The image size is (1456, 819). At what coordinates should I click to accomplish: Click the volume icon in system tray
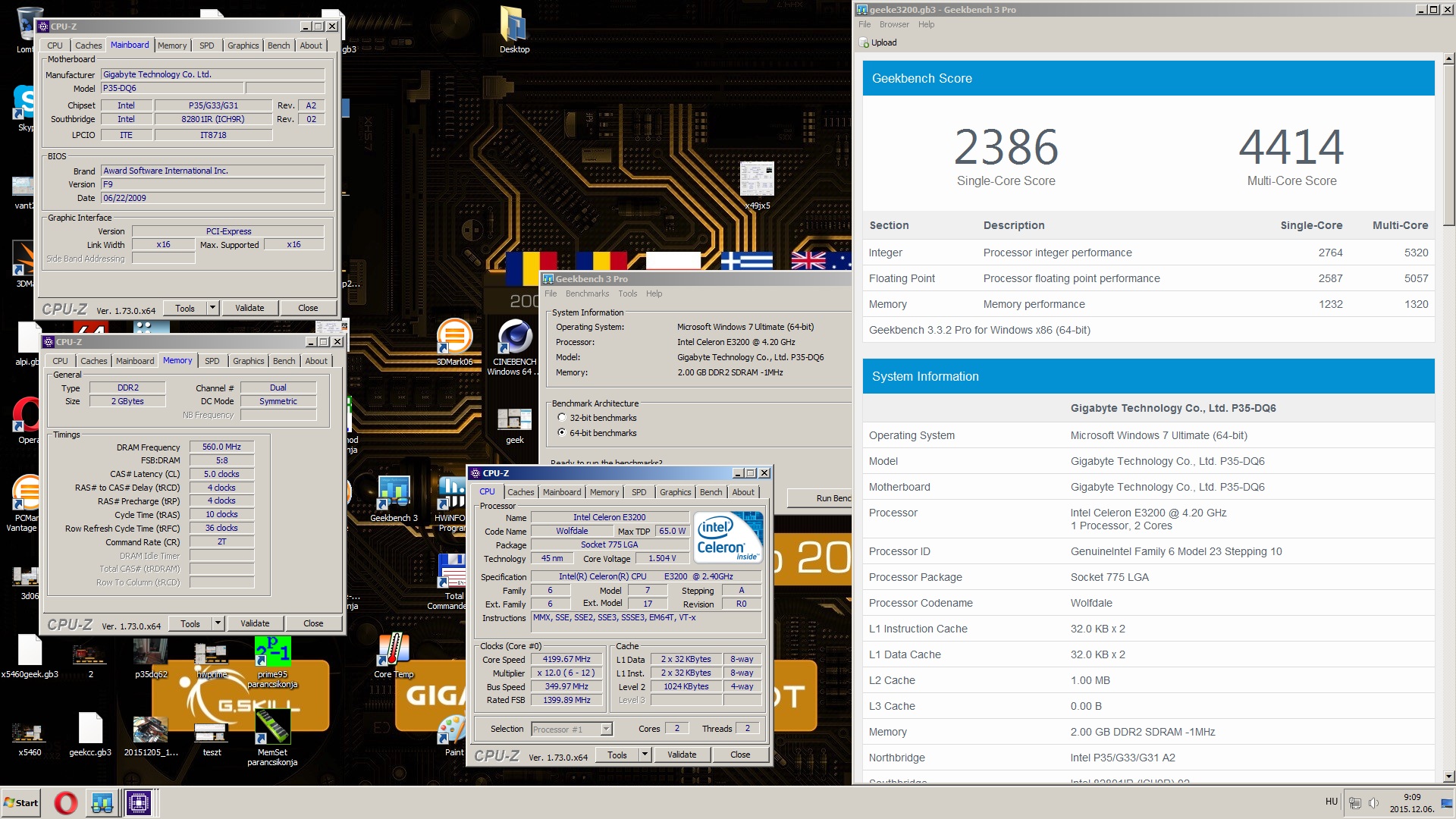(x=1373, y=803)
